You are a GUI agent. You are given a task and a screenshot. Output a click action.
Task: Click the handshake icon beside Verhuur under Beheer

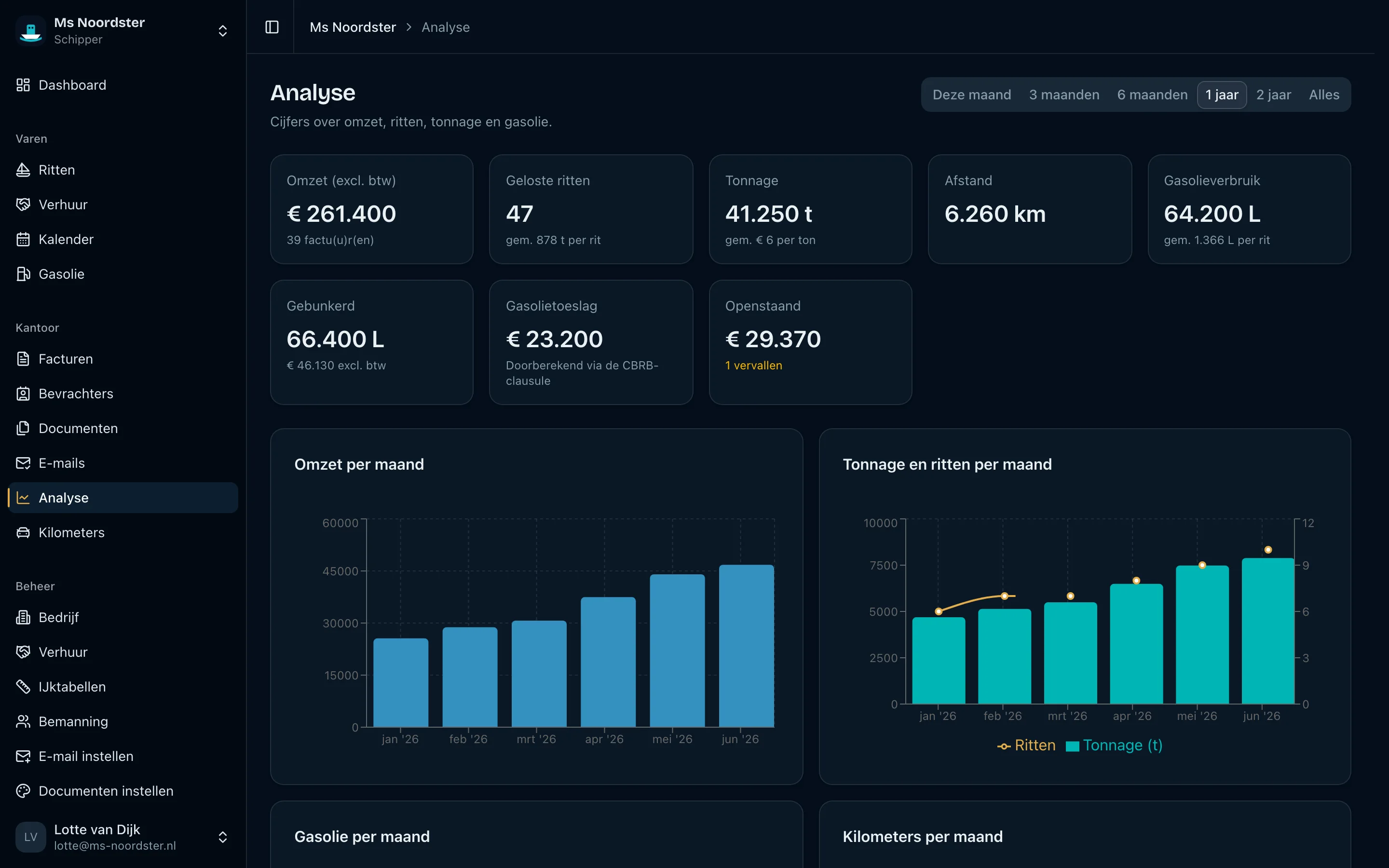point(23,652)
